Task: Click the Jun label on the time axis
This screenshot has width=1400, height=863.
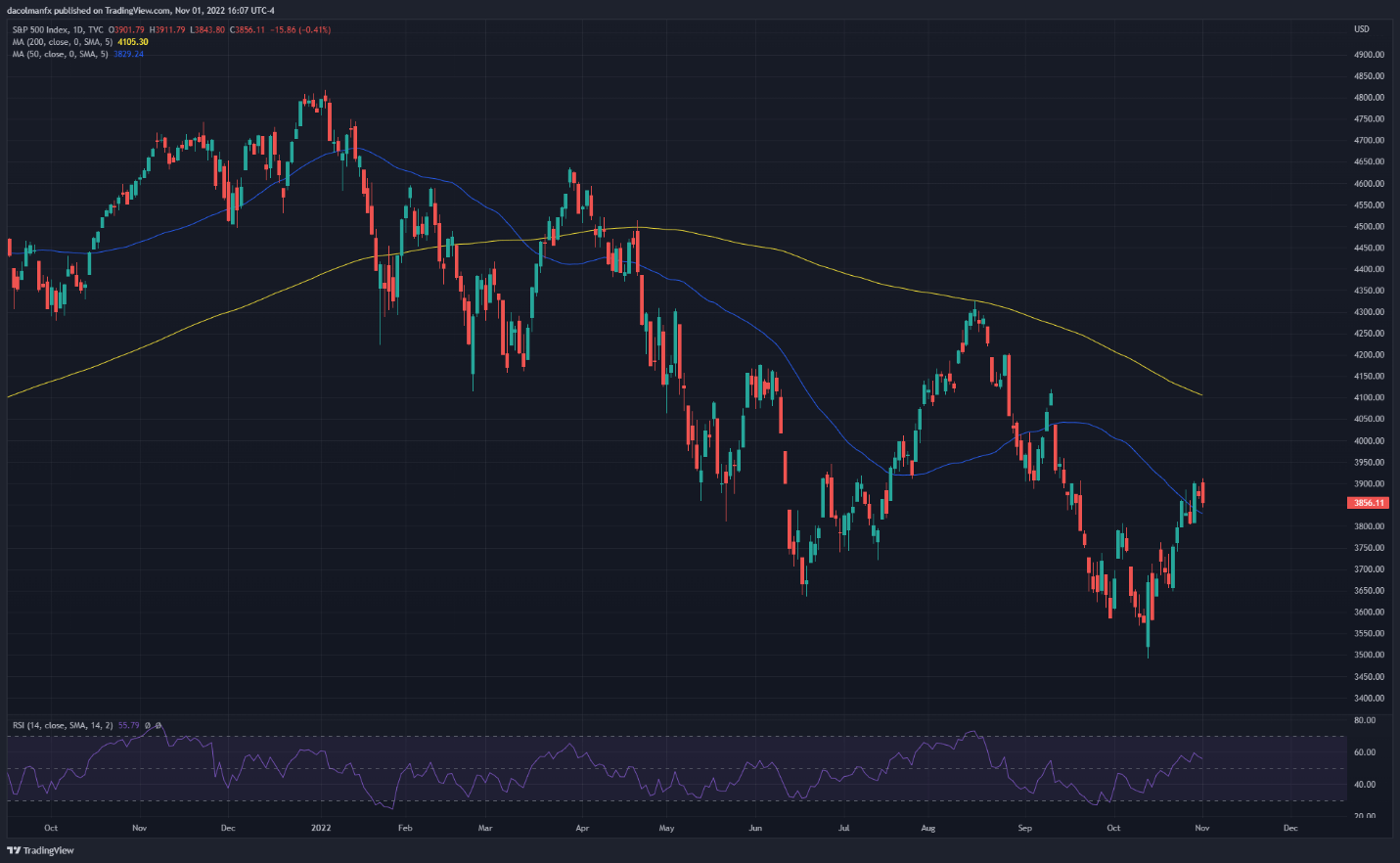Action: 754,828
